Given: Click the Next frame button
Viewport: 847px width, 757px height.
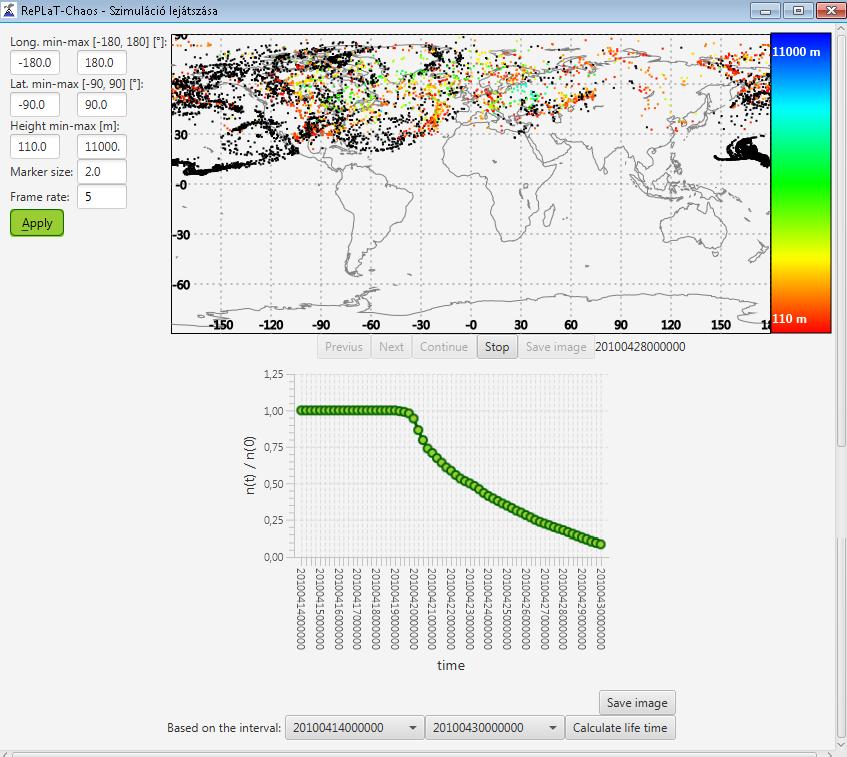Looking at the screenshot, I should [391, 347].
